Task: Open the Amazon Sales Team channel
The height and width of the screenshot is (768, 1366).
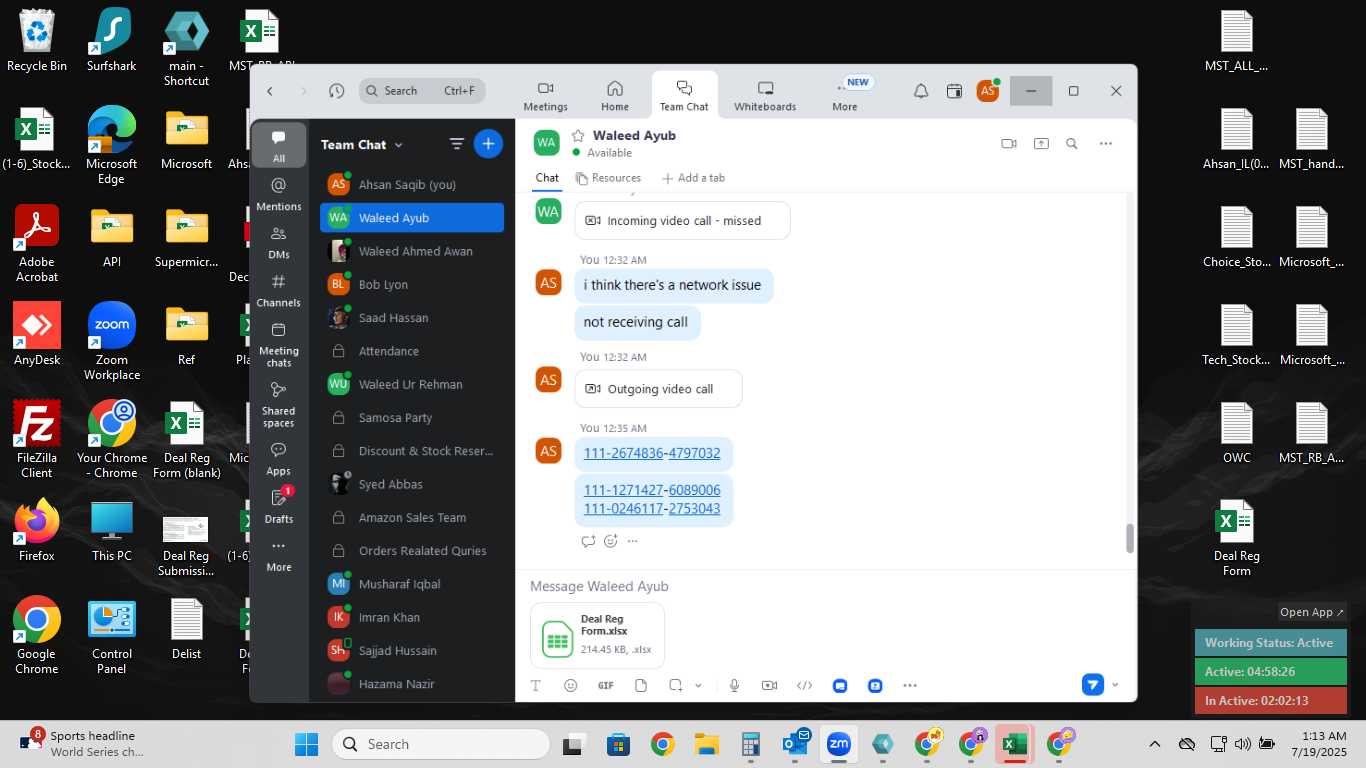Action: 412,518
